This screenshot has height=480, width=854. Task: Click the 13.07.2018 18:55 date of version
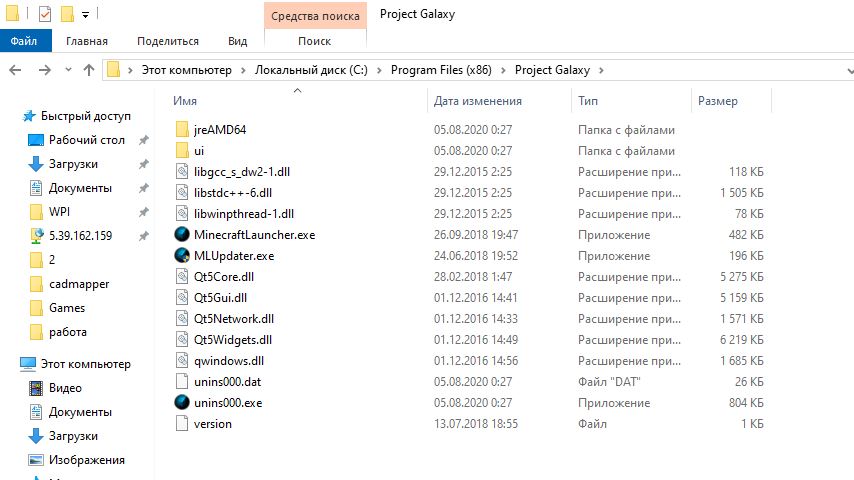click(x=475, y=424)
